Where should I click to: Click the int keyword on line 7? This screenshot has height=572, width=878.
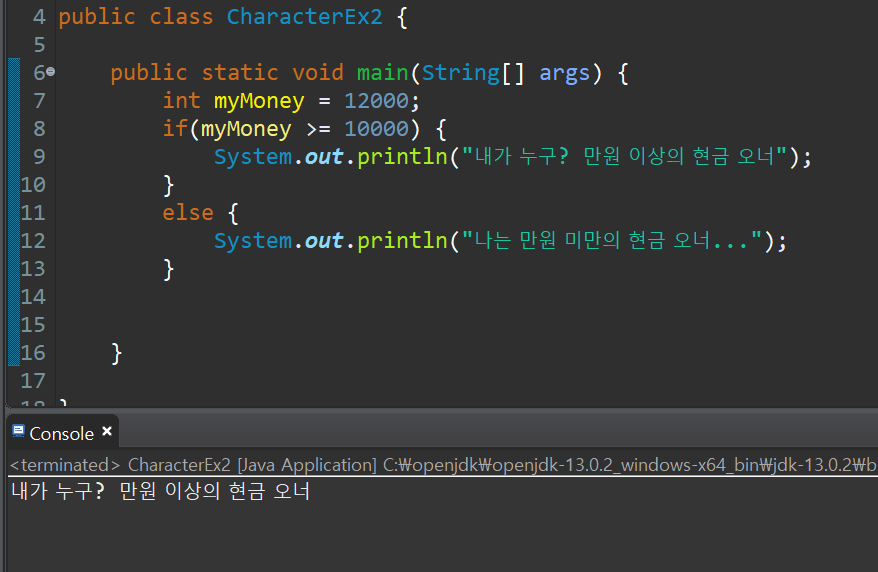point(181,101)
